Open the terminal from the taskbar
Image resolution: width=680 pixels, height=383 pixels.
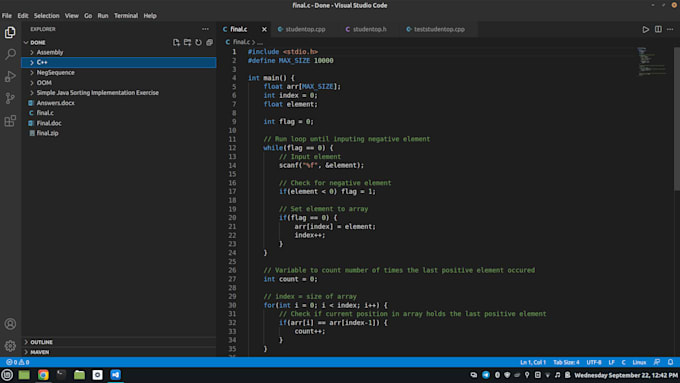(x=61, y=375)
